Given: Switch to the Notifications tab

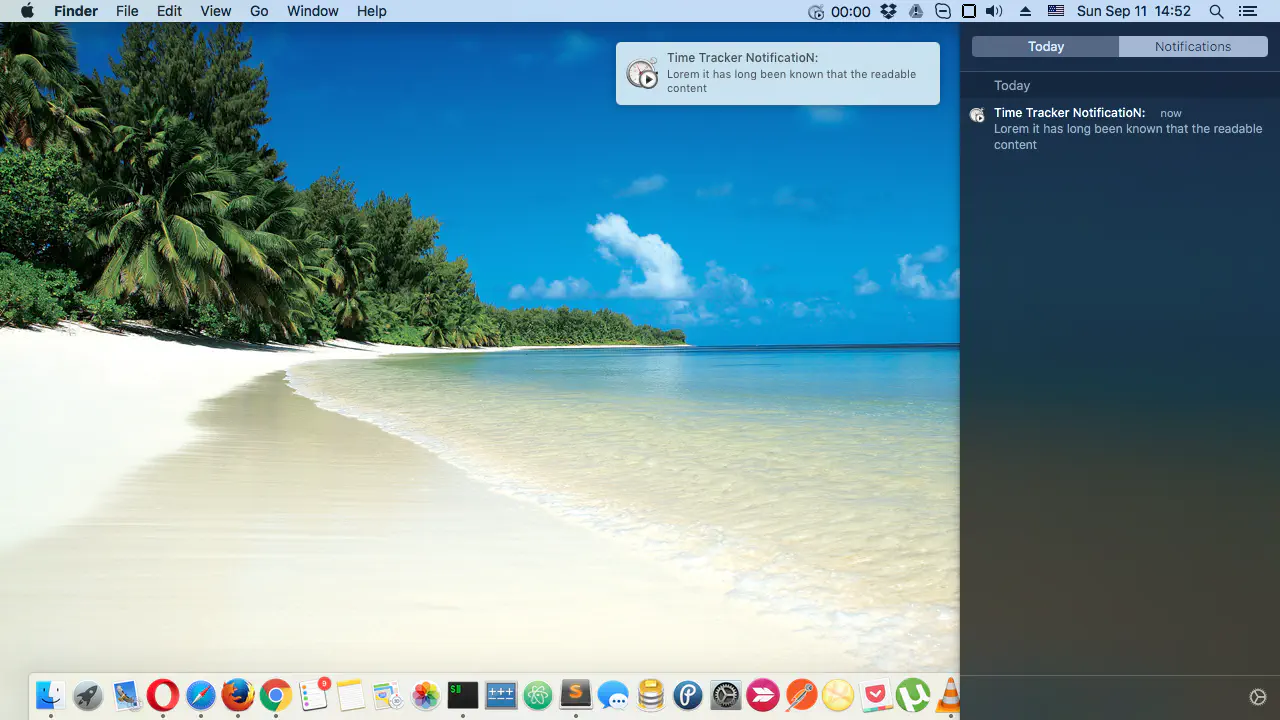Looking at the screenshot, I should 1192,47.
